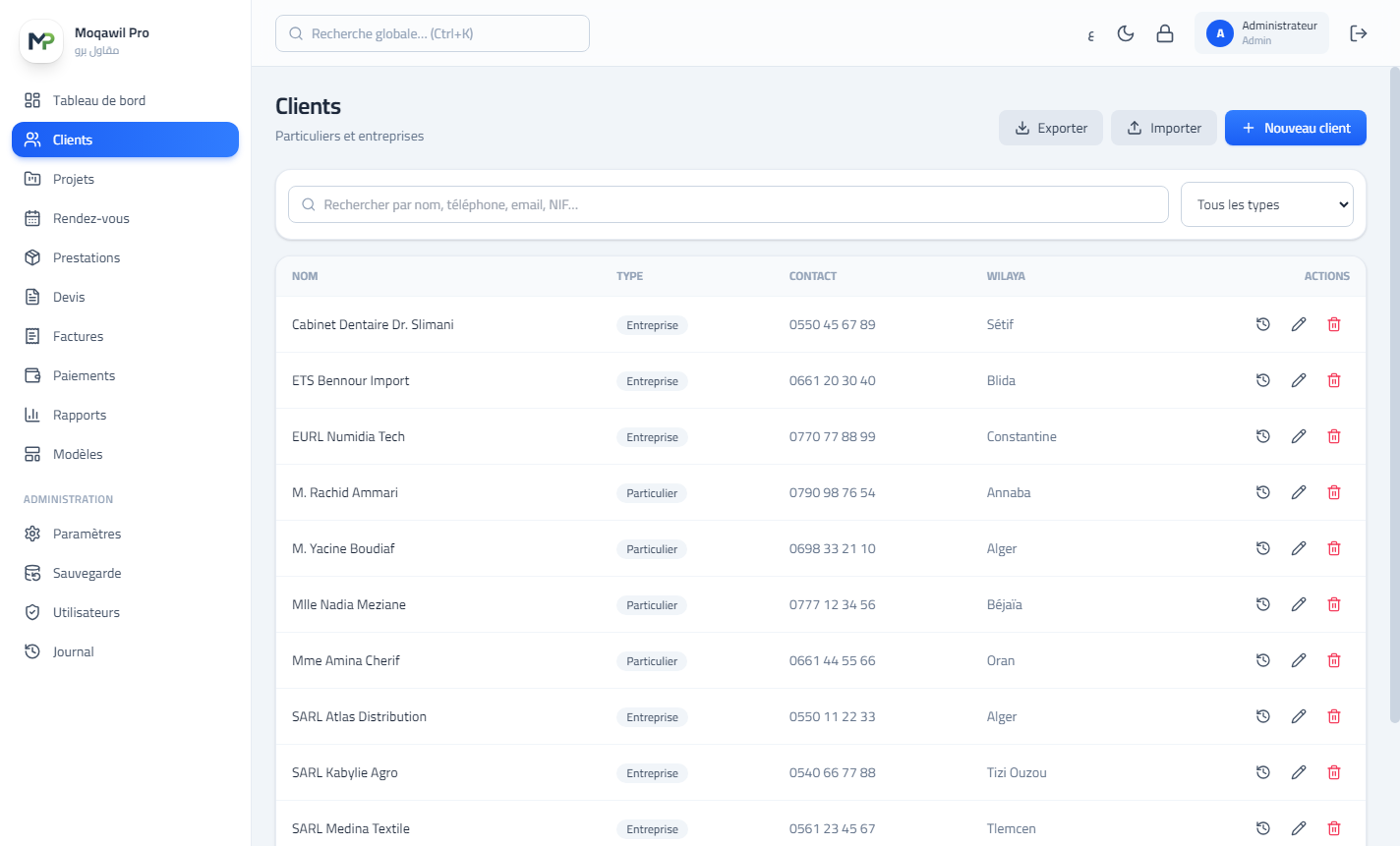Log out using the exit icon
Screen dimensions: 1400x846
pyautogui.click(x=1359, y=33)
